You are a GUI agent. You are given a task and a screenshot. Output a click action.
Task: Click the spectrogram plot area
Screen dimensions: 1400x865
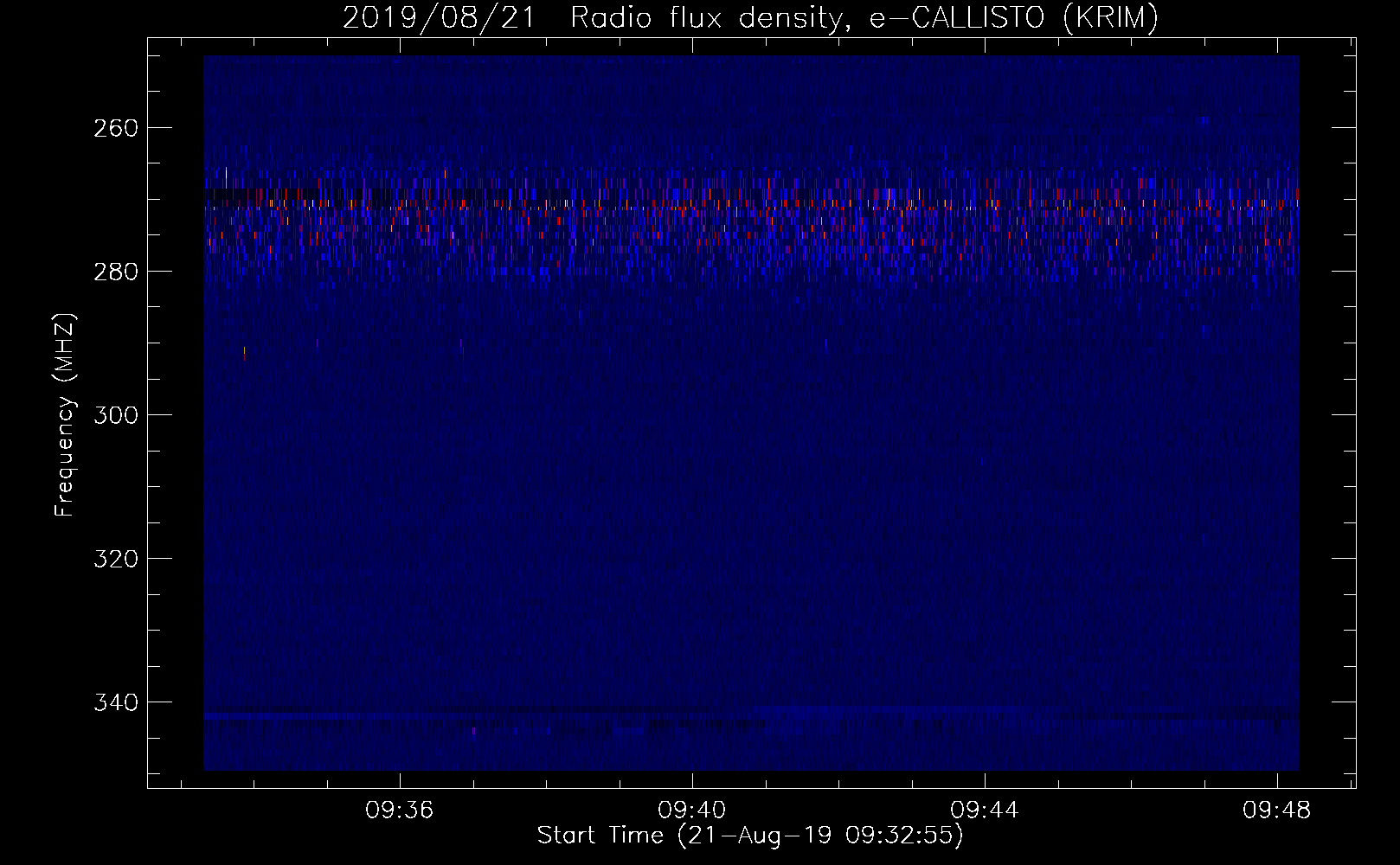751,413
